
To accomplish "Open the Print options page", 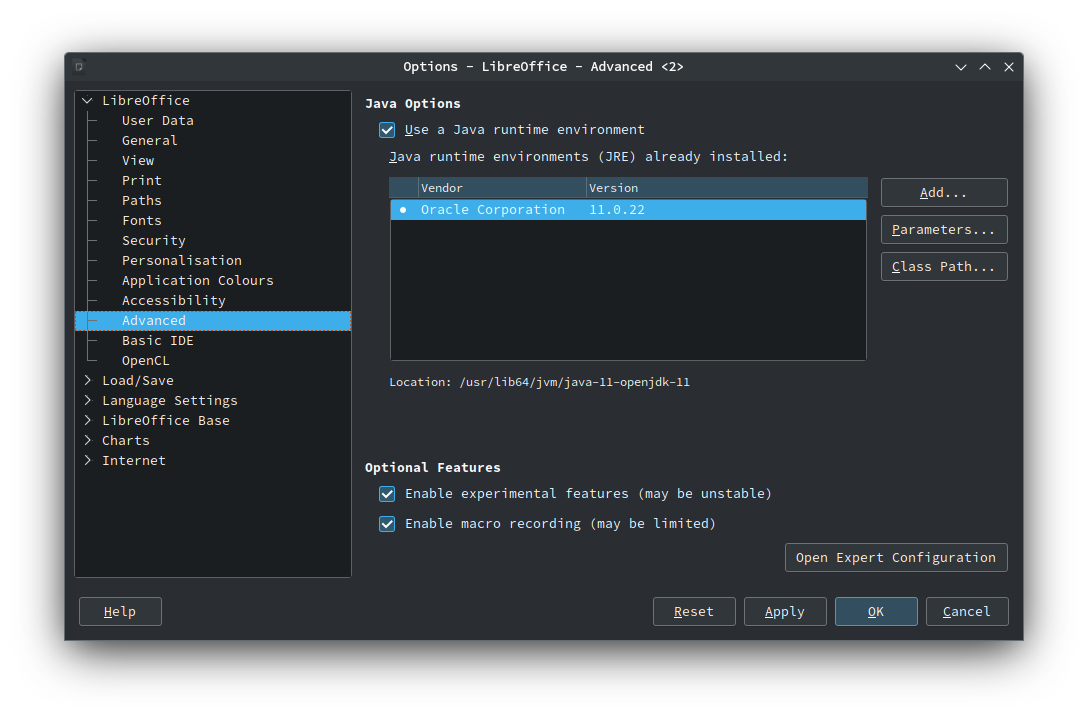I will click(142, 180).
